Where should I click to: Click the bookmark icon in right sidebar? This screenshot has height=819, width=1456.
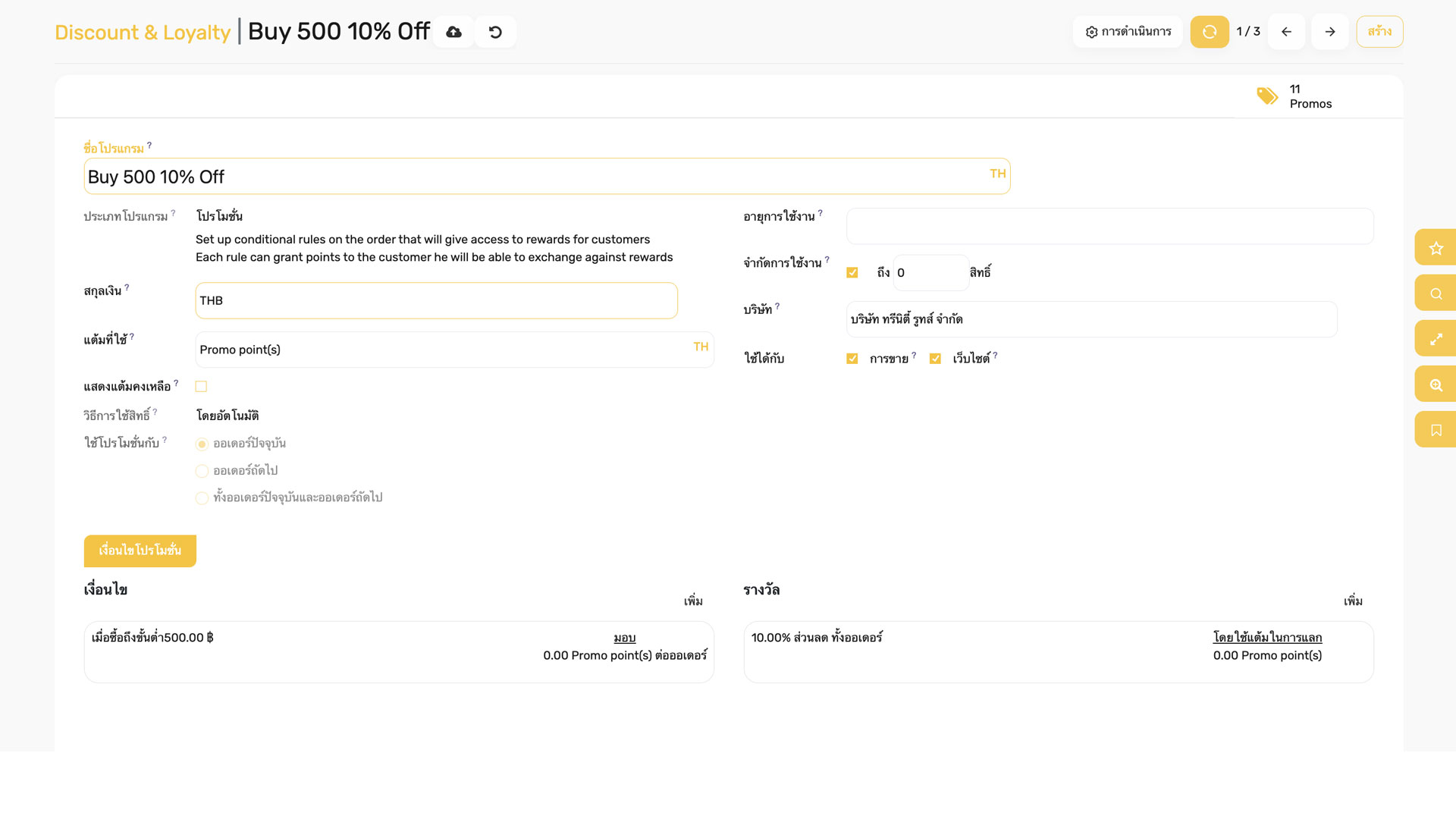coord(1436,430)
